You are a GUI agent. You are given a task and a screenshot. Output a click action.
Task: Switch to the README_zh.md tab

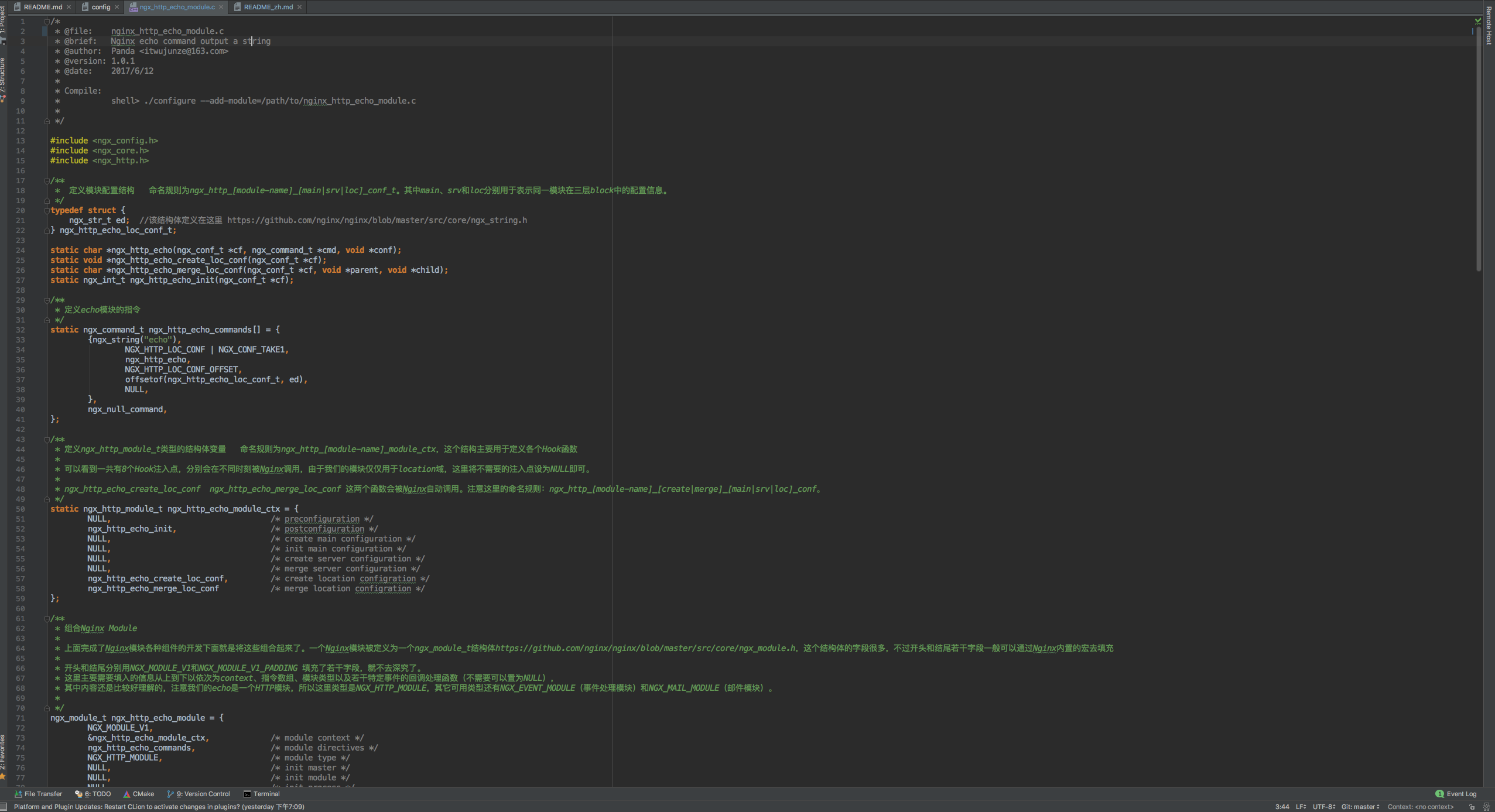pos(268,7)
